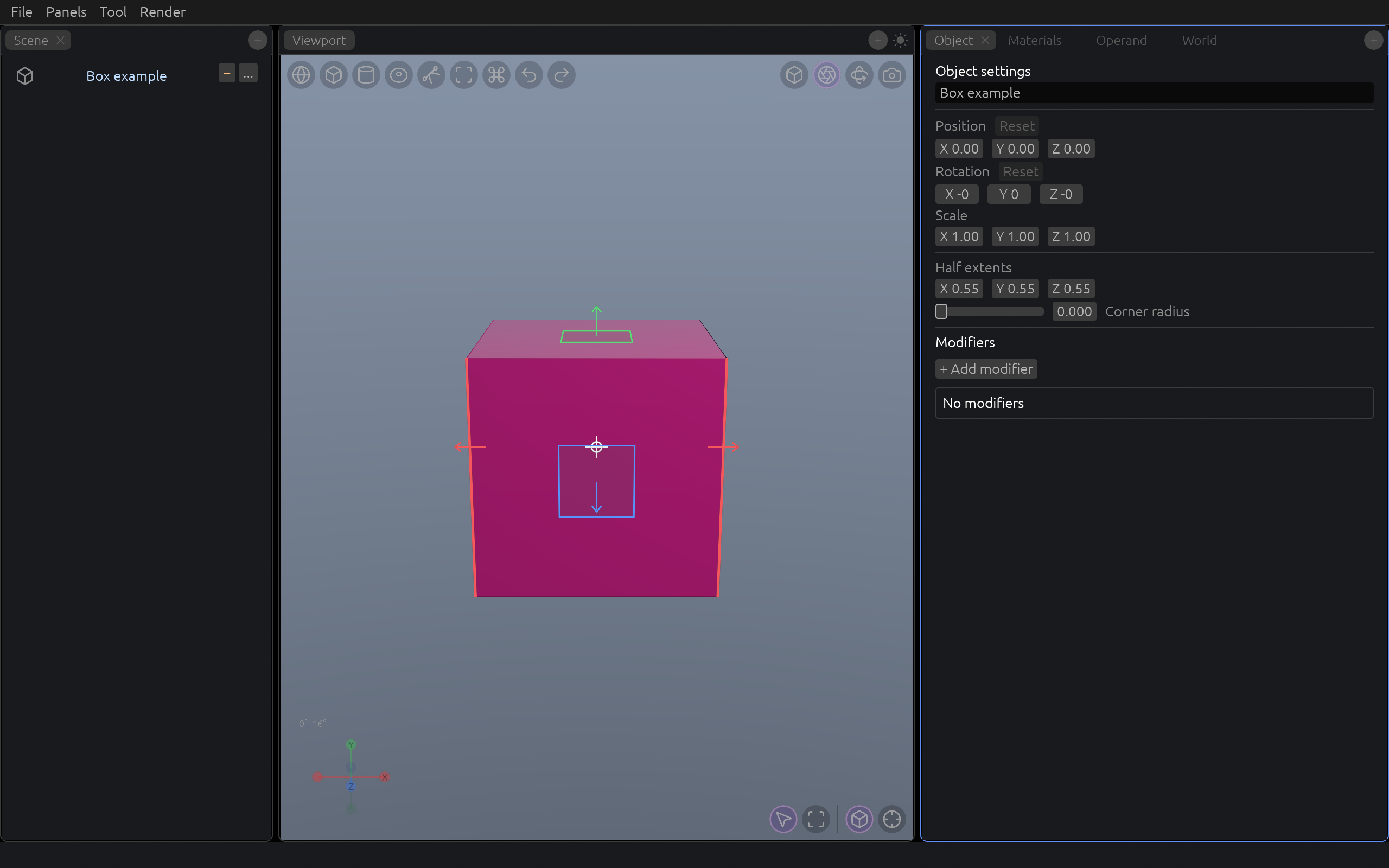Select Box example in the Scene tree
The image size is (1389, 868).
[126, 76]
